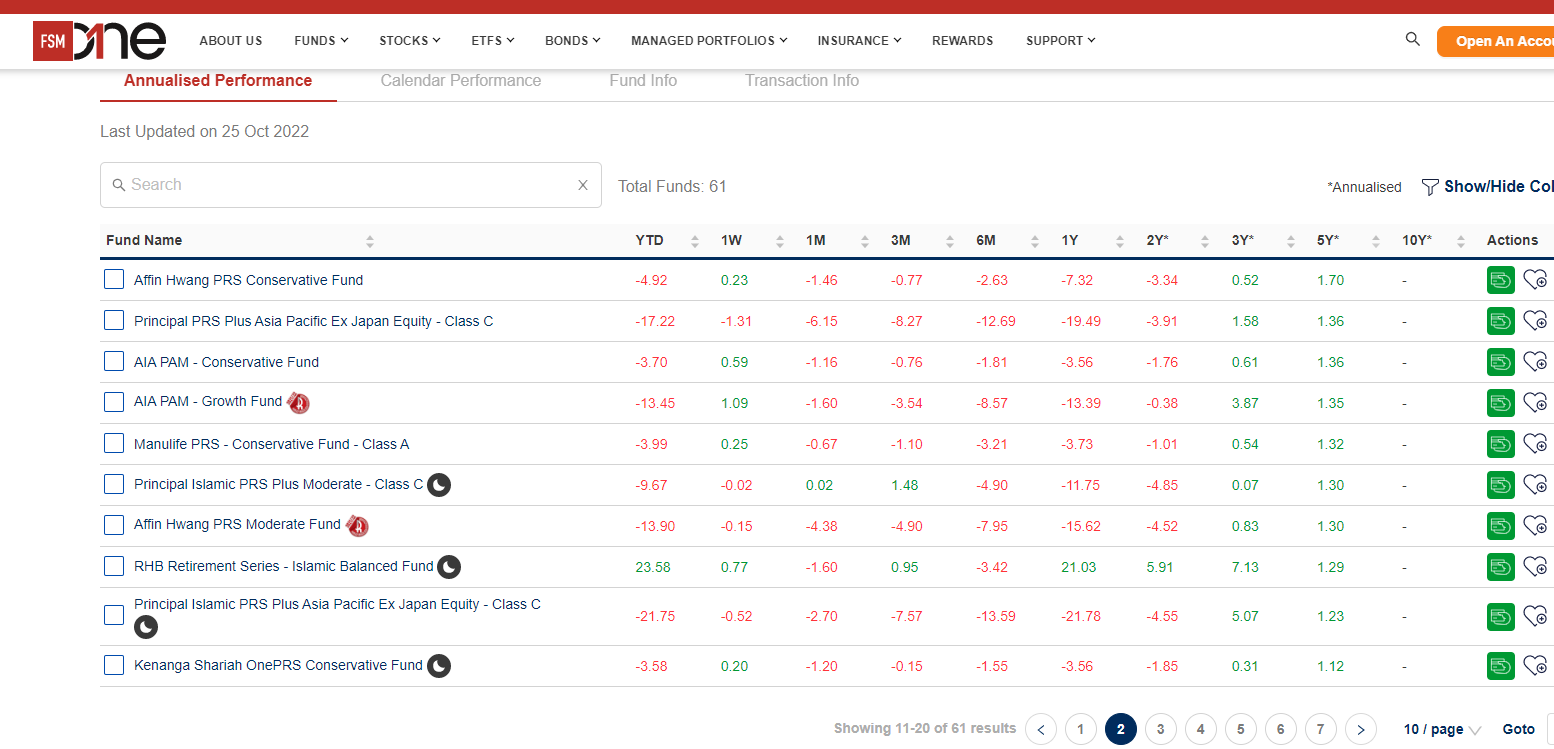Go to ABOUT US page
This screenshot has width=1554, height=749.
point(231,41)
